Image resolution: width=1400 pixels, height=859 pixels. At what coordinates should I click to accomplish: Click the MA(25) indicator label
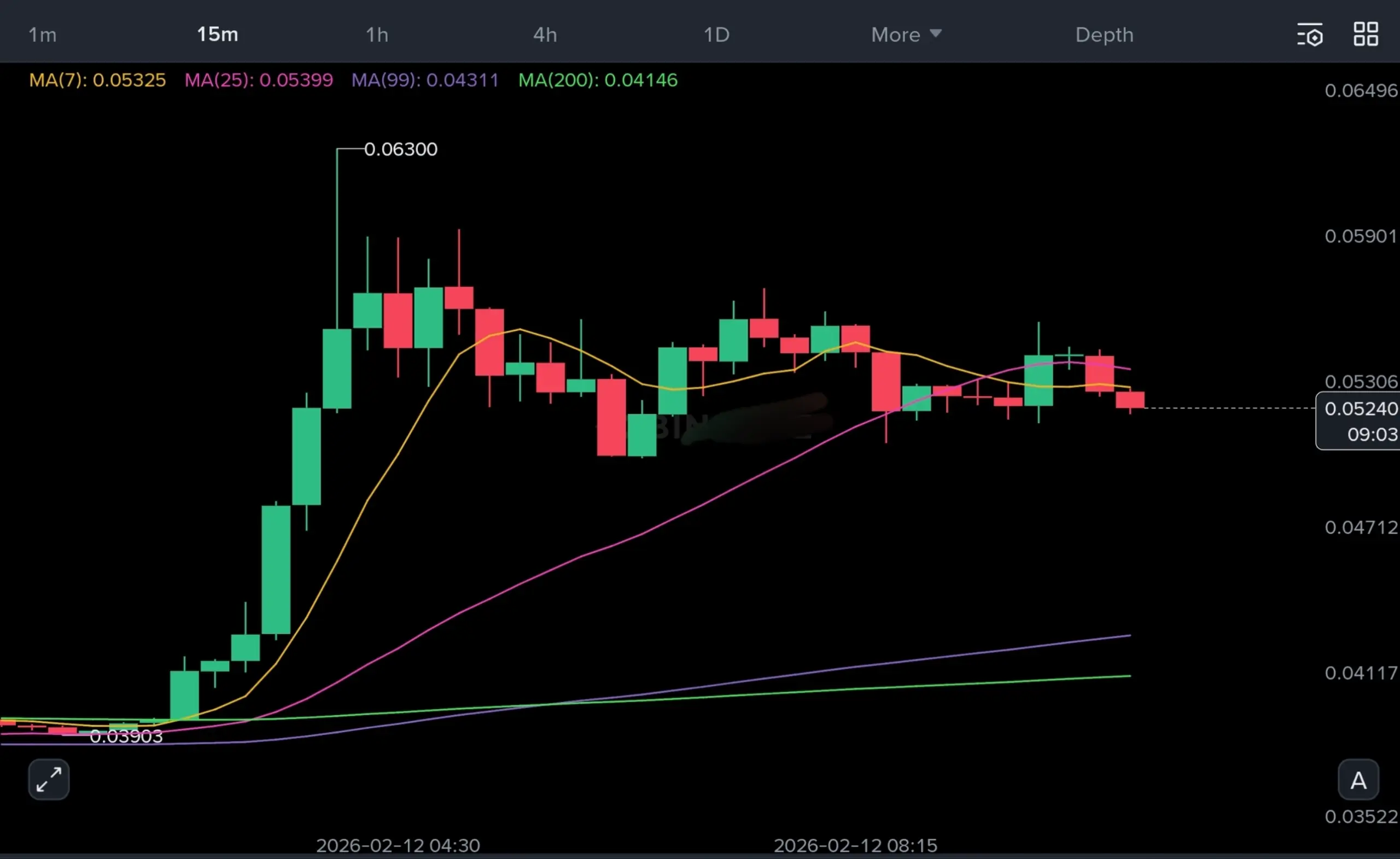coord(259,80)
